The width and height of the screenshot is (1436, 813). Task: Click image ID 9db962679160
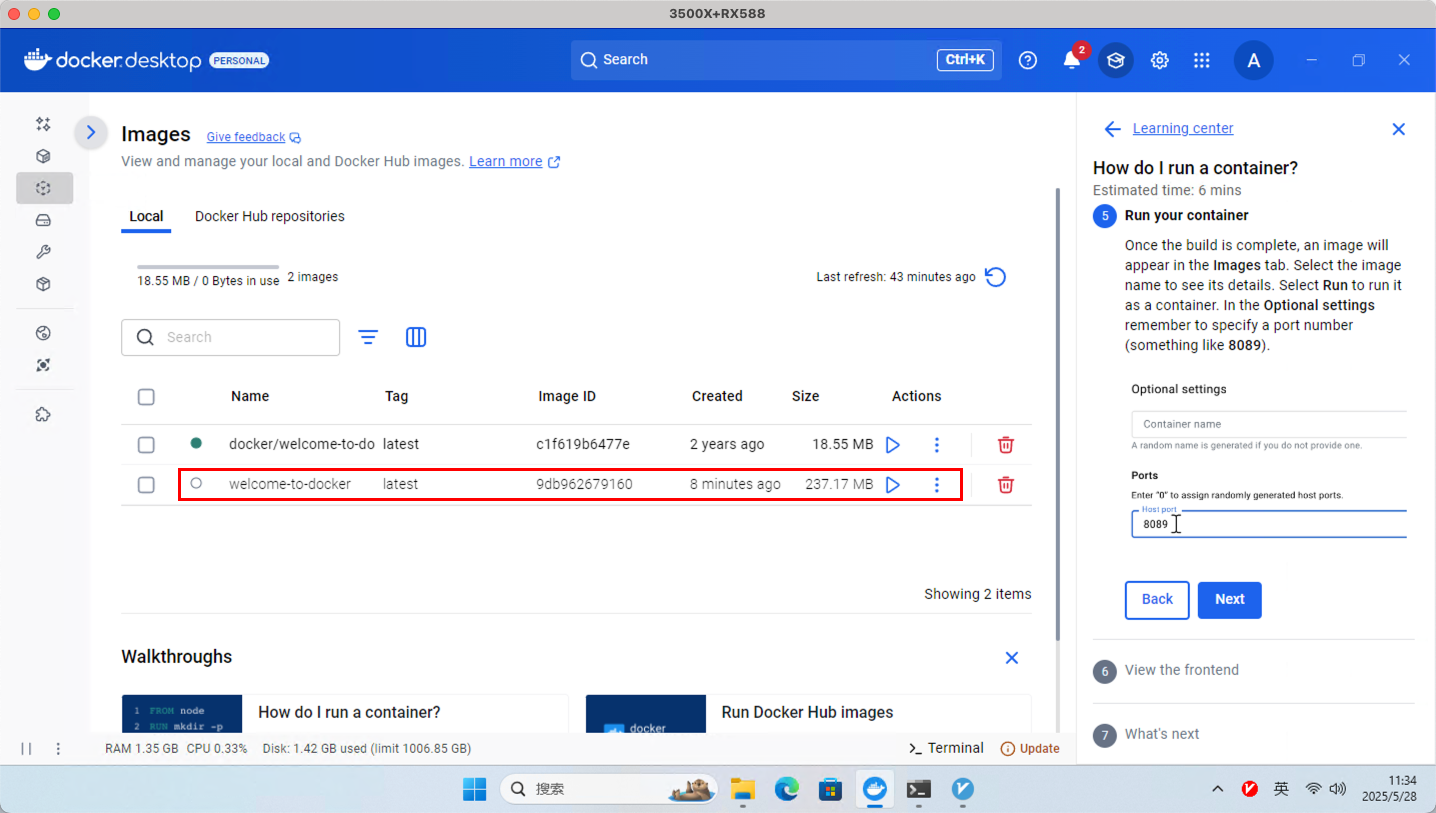click(x=584, y=484)
